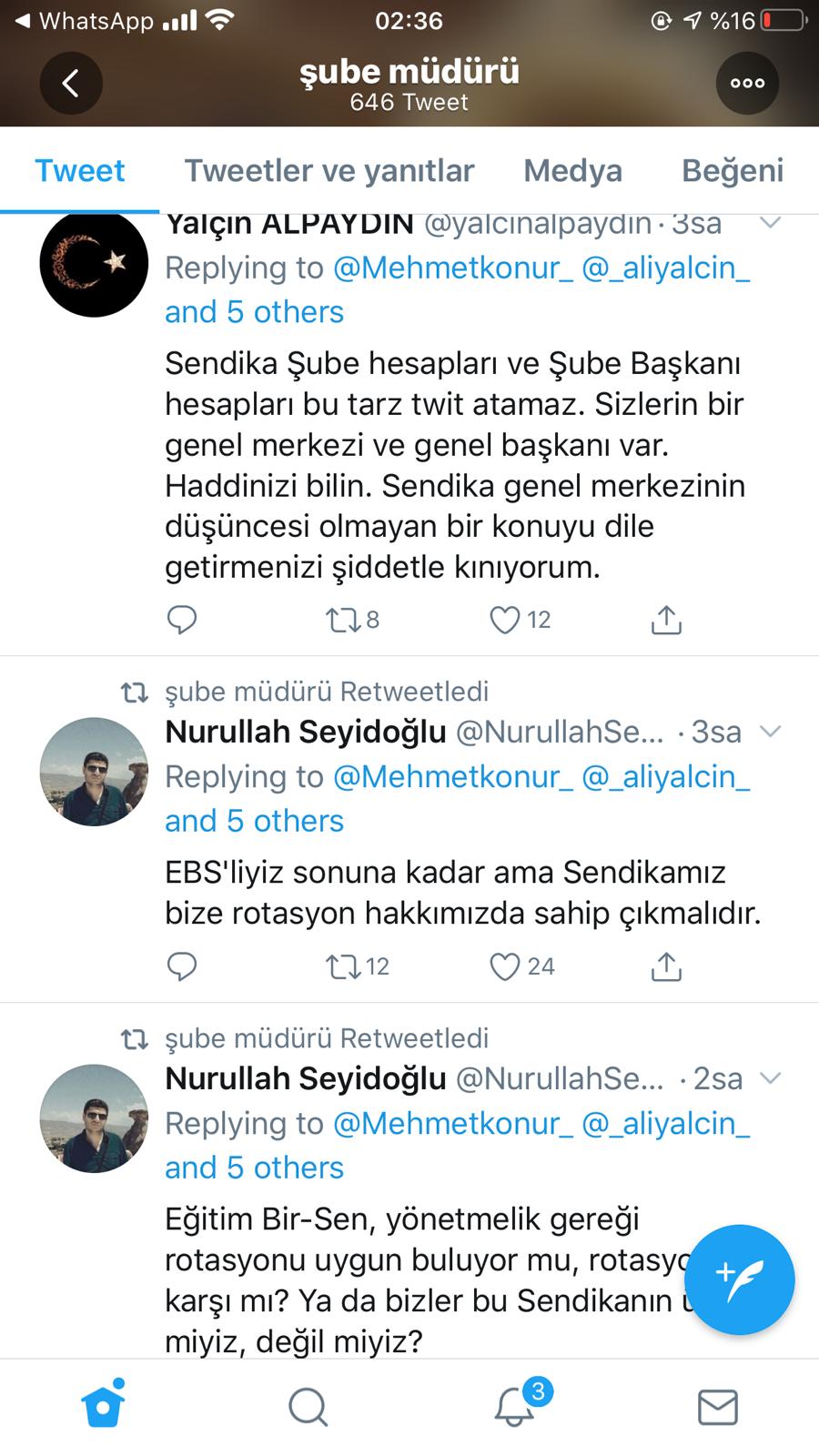The image size is (819, 1456).
Task: Expand options chevron on Yalçın ALPAYDIN's tweet
Action: point(770,223)
